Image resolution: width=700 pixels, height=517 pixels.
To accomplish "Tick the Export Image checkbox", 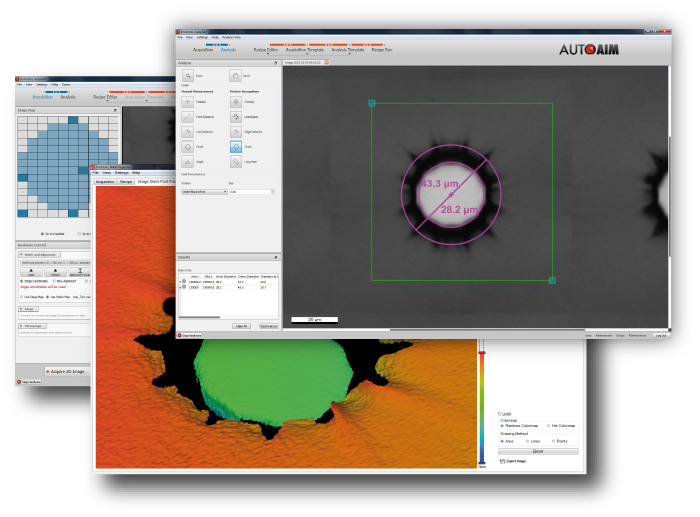I will click(502, 462).
